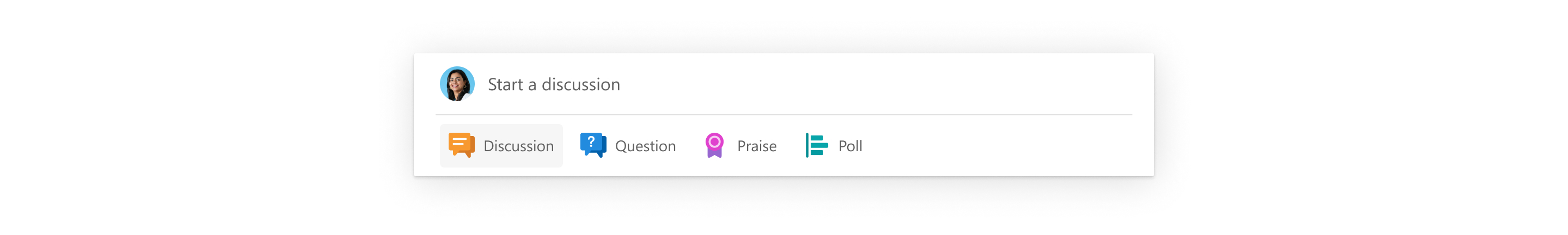Click the 'Praise' text label
The image size is (1568, 235).
[x=757, y=146]
